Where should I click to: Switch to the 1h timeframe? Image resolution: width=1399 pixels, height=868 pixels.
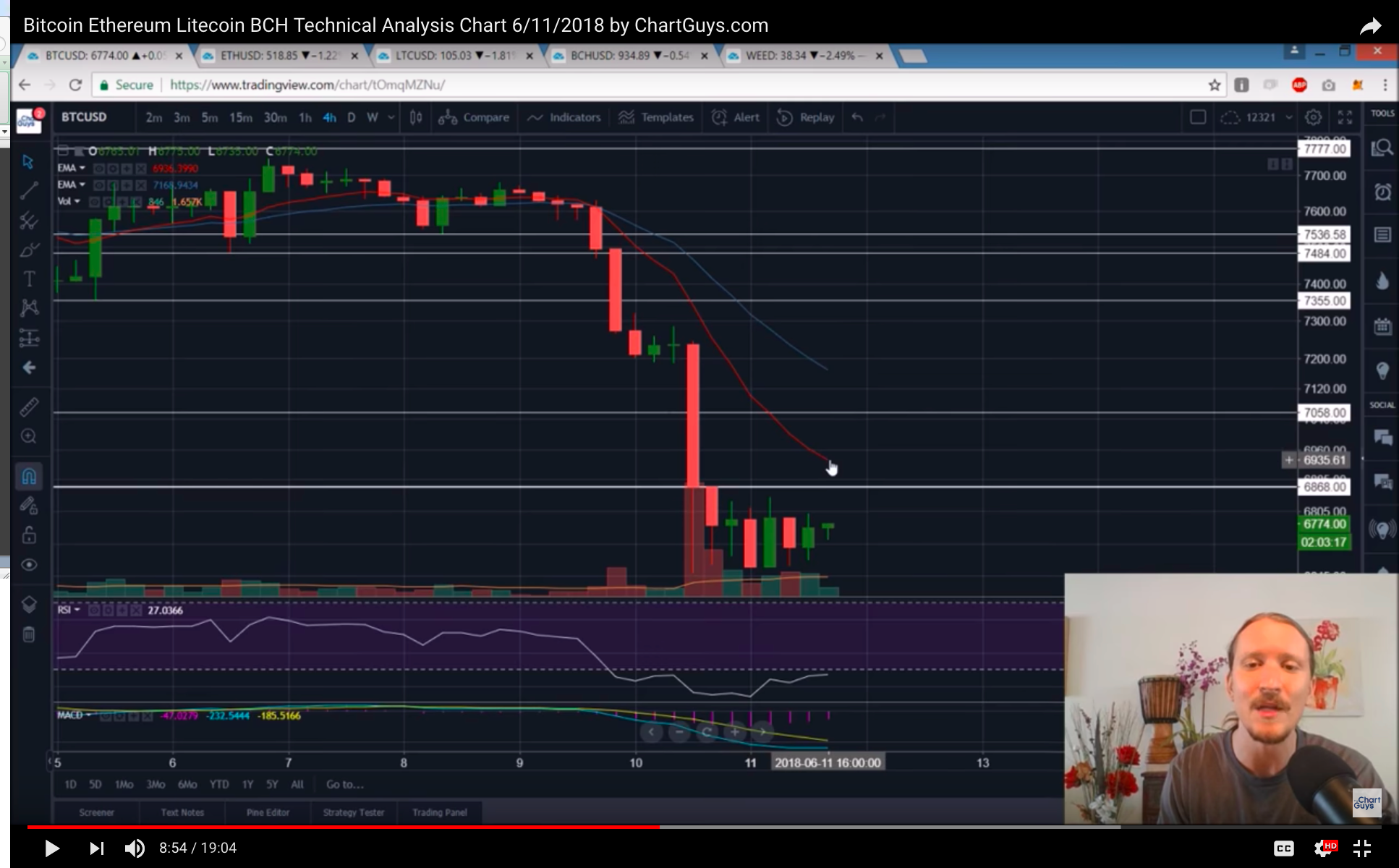(305, 117)
